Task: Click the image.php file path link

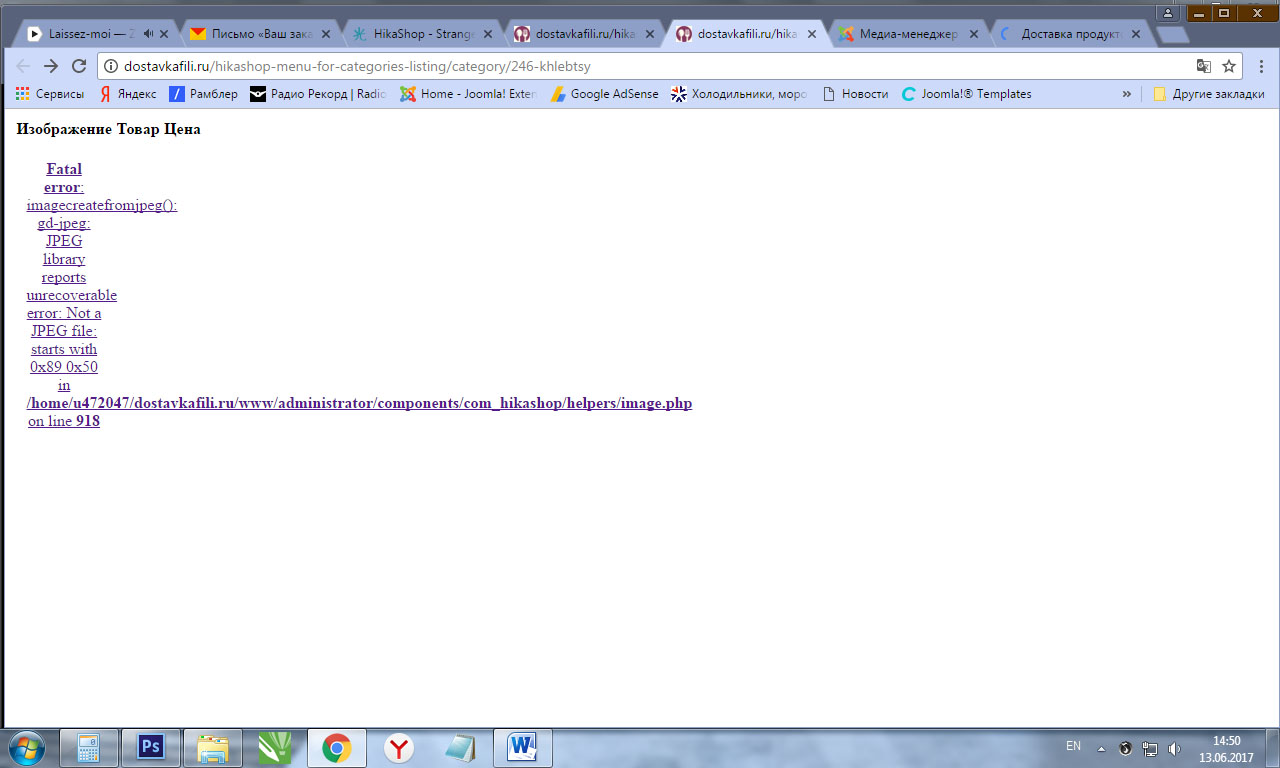Action: tap(359, 403)
